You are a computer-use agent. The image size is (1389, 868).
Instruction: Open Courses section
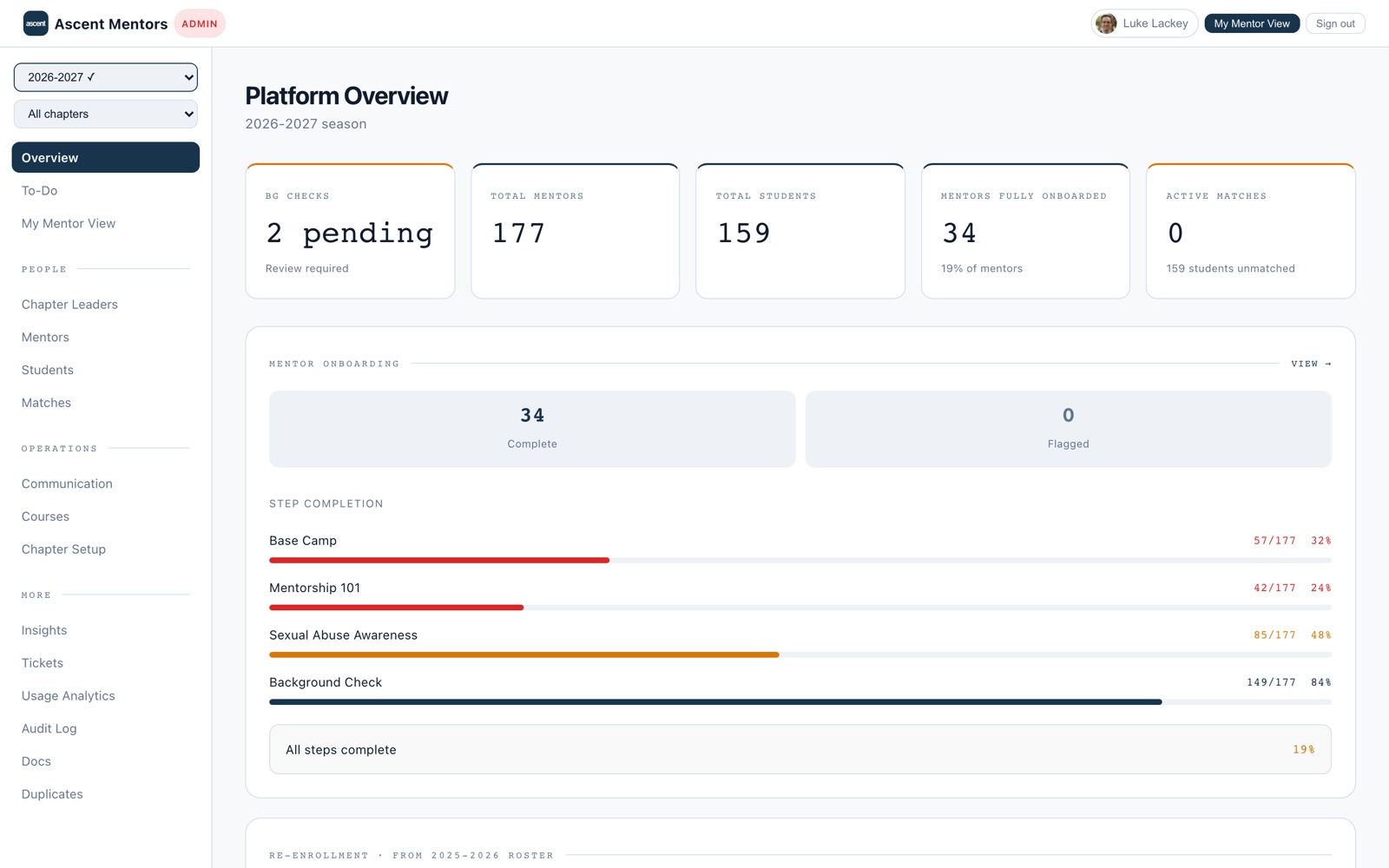[45, 516]
